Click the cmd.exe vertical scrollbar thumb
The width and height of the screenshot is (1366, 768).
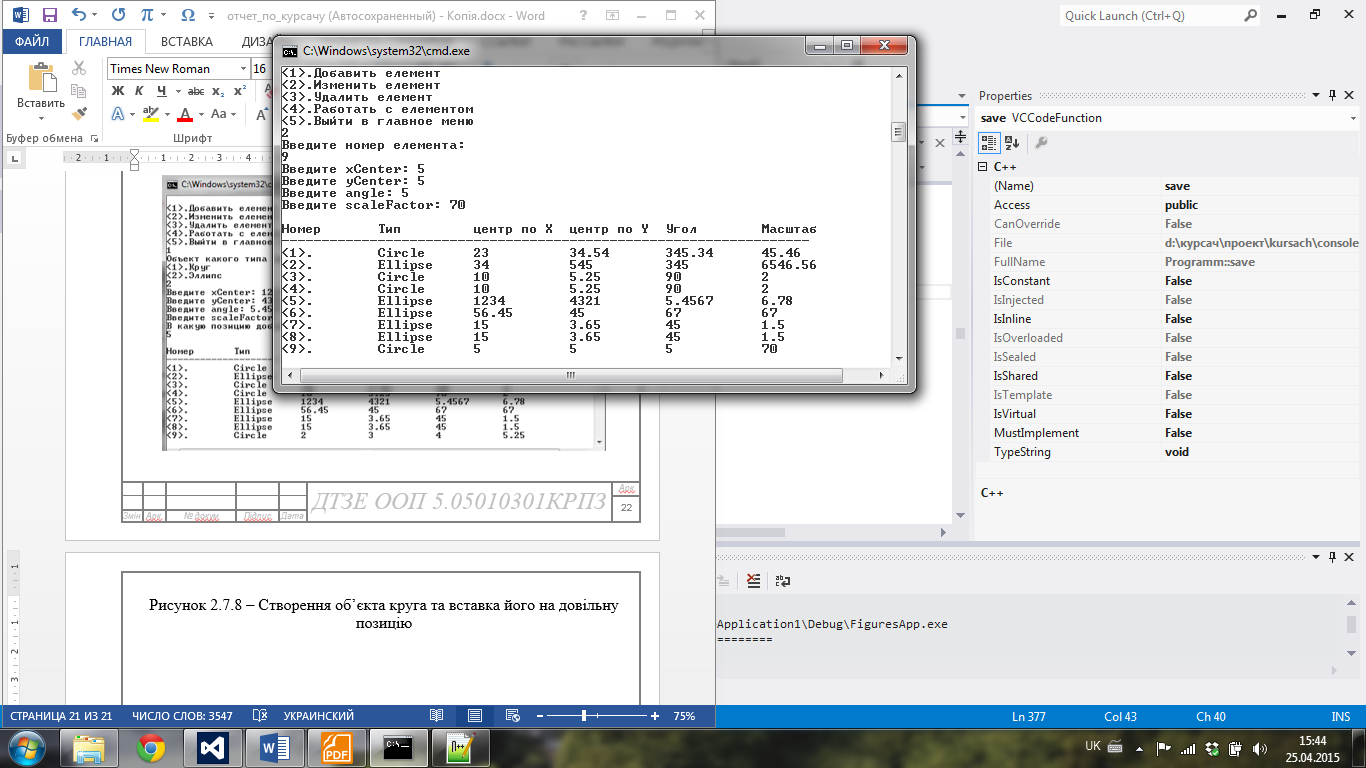tap(898, 132)
